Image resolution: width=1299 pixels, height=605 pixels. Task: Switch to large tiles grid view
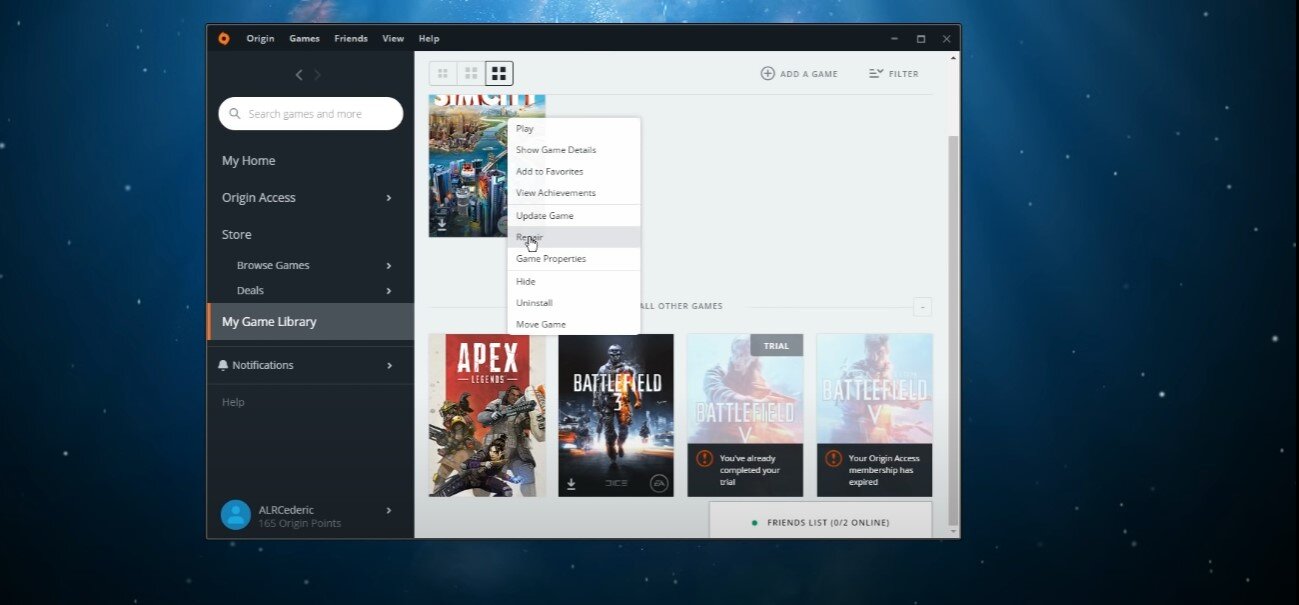[x=499, y=73]
